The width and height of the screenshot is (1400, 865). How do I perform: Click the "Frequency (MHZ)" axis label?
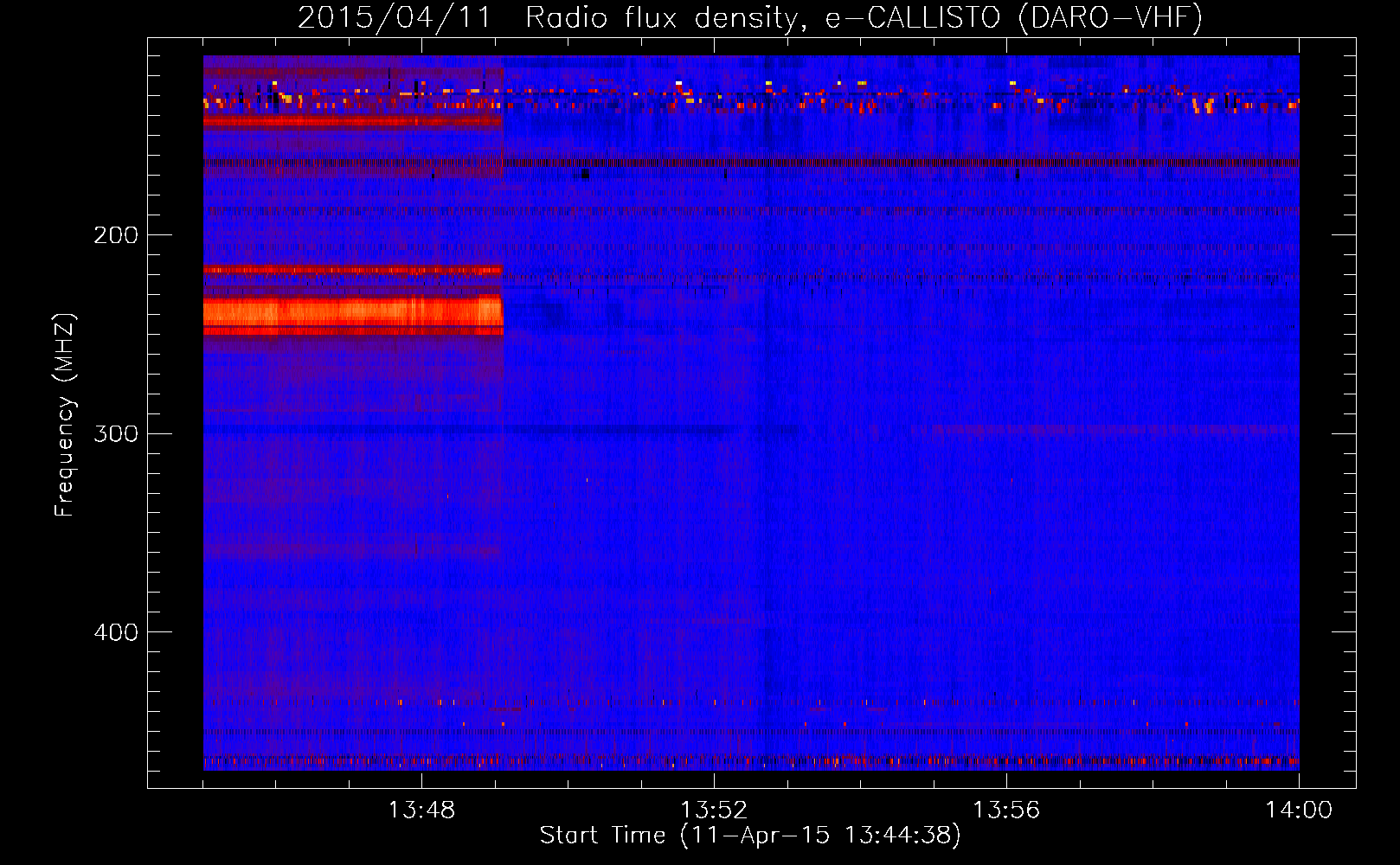(x=65, y=415)
